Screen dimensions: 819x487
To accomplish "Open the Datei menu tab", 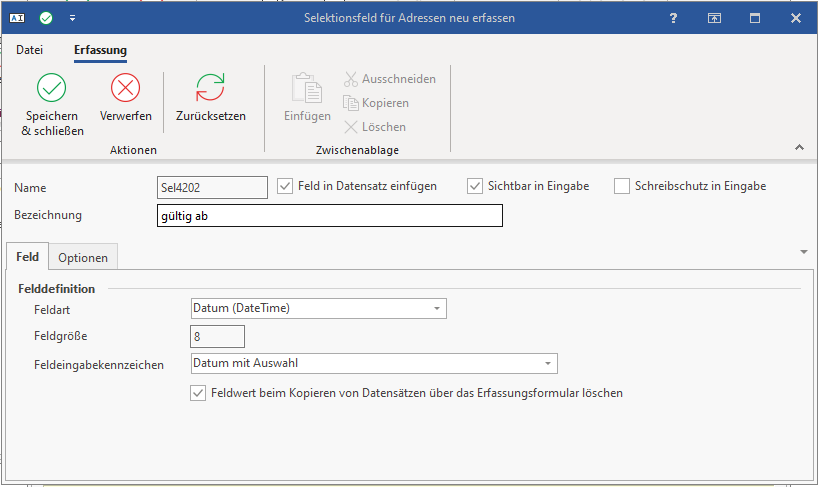I will click(x=30, y=49).
